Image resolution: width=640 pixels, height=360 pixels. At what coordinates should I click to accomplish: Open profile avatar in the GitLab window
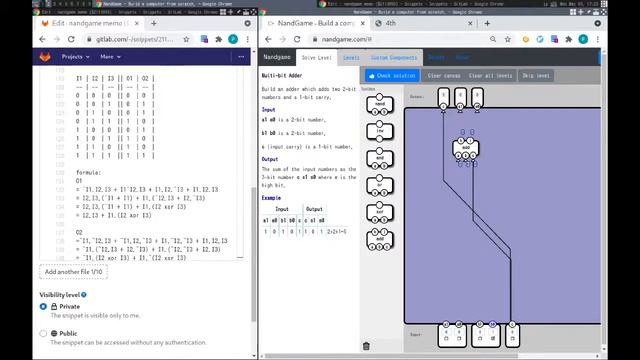pos(233,39)
